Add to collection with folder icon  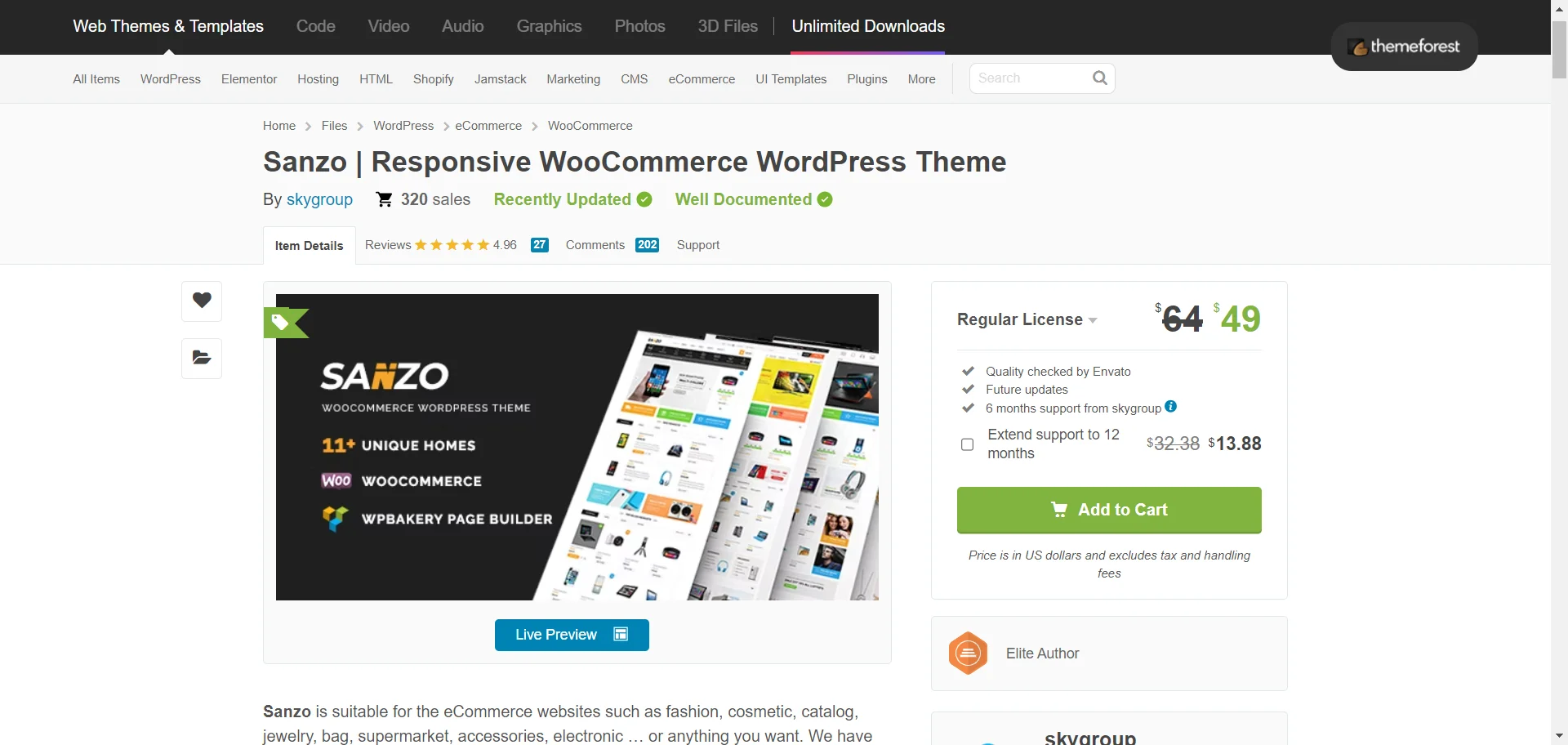pyautogui.click(x=202, y=358)
